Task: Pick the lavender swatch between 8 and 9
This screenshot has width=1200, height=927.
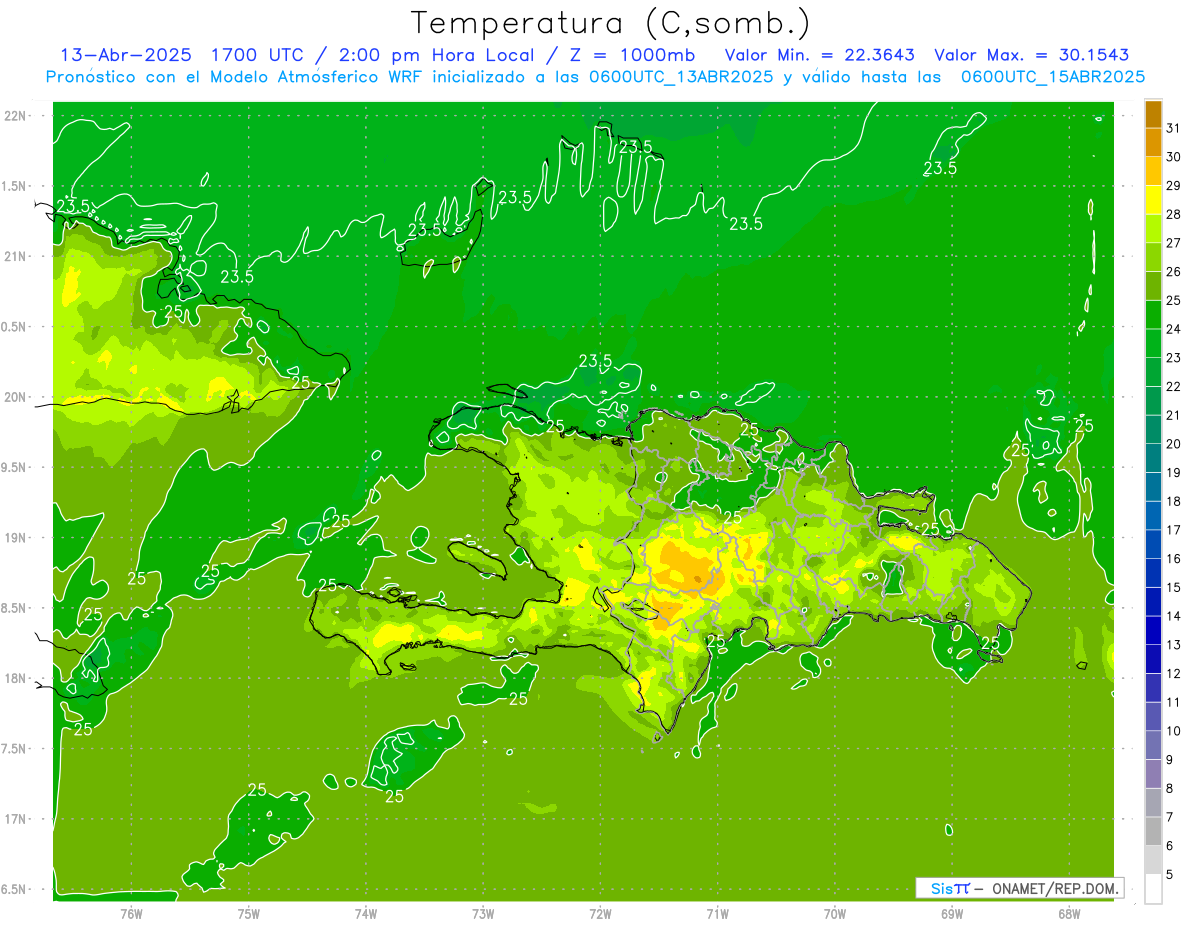Action: click(1153, 774)
